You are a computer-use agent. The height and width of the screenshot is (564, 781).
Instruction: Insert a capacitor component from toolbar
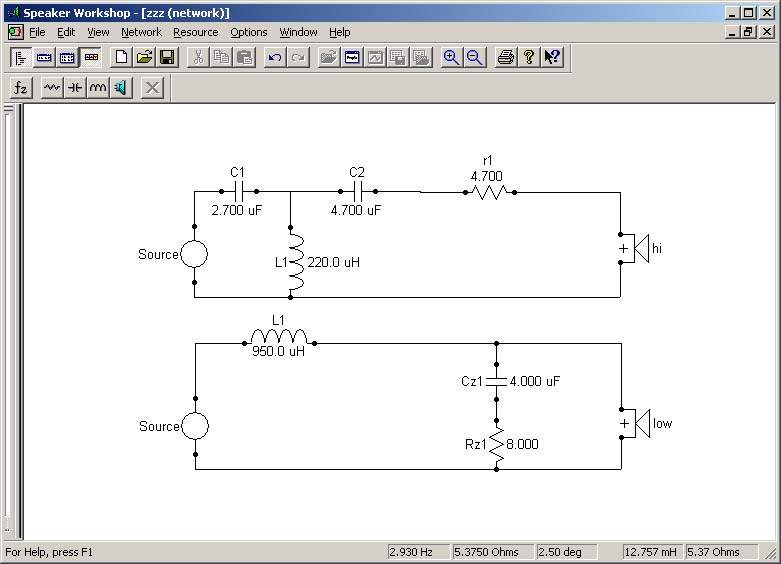(x=74, y=88)
